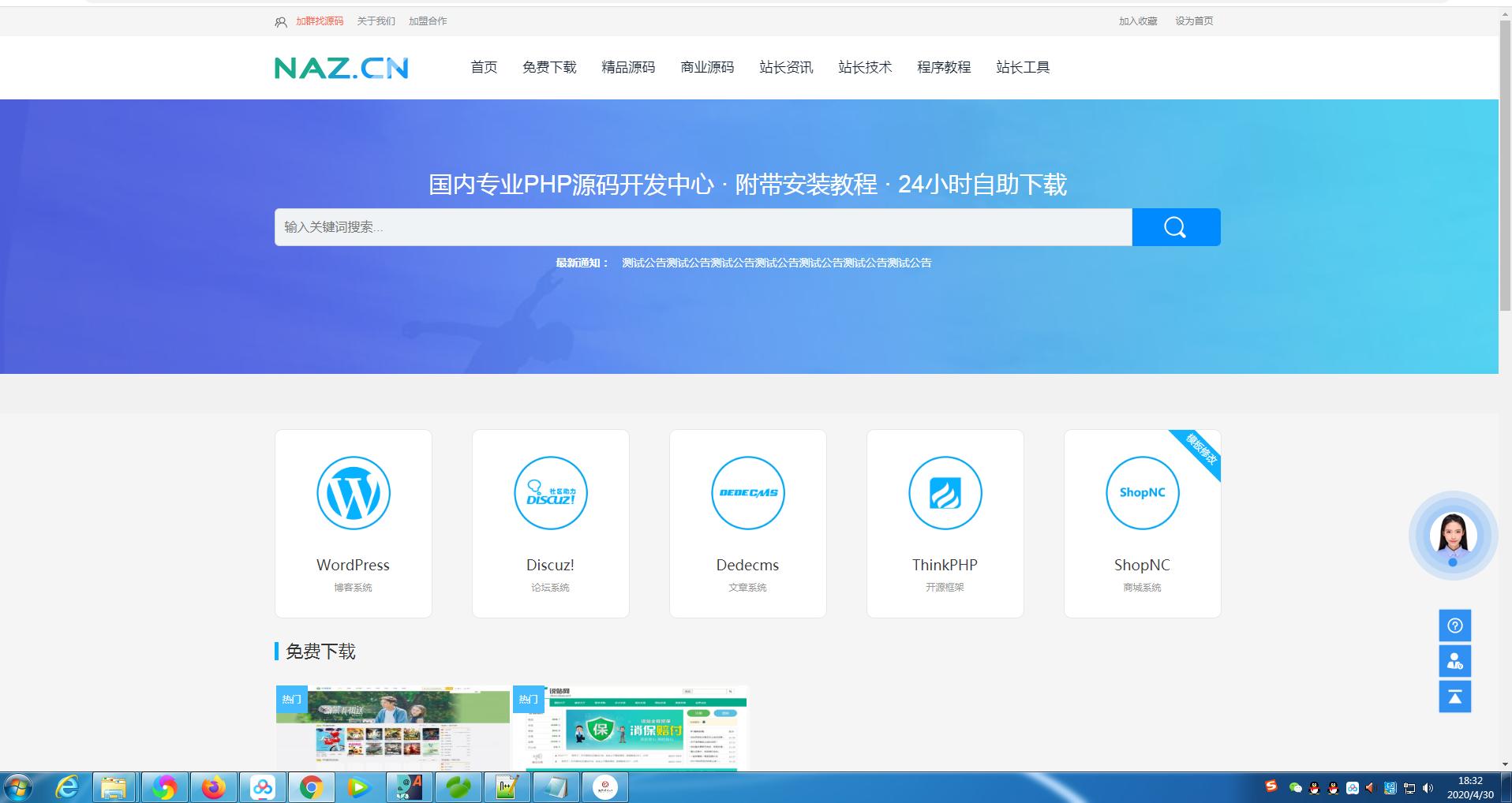Launch Google Chrome from the taskbar
Viewport: 1512px width, 803px height.
pos(311,787)
